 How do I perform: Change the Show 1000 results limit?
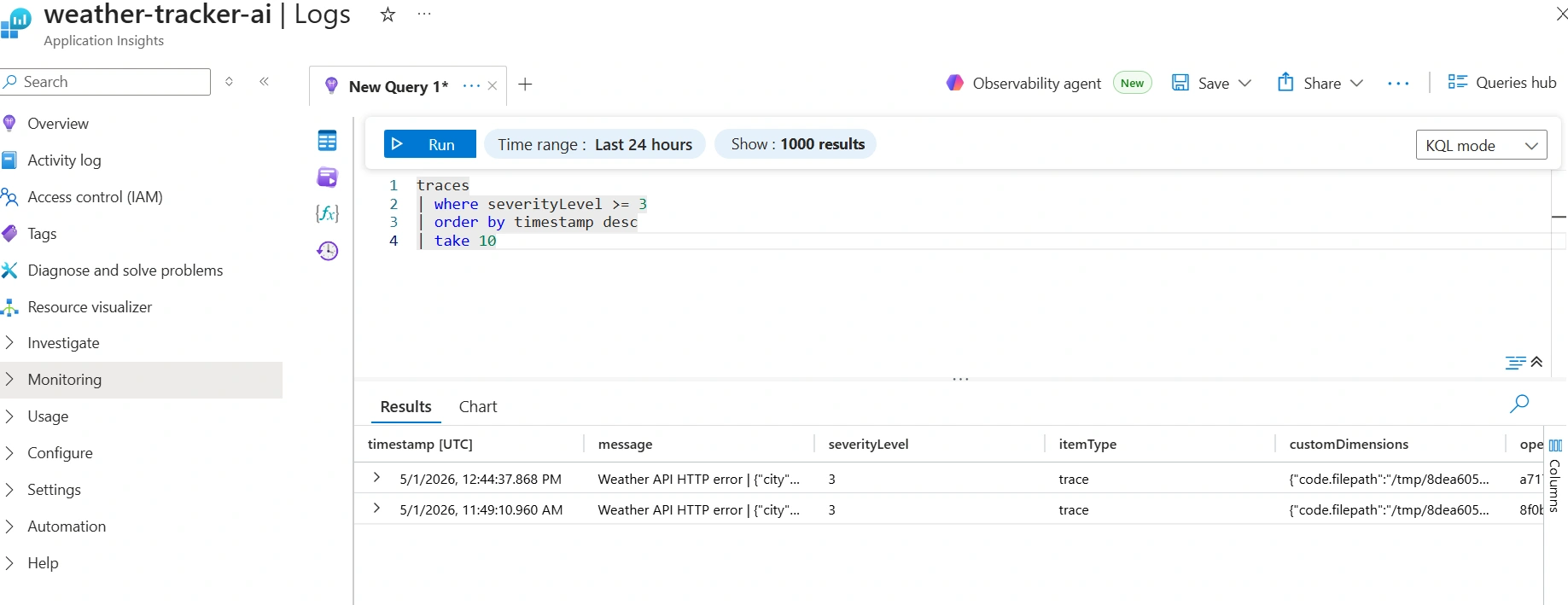(x=796, y=144)
